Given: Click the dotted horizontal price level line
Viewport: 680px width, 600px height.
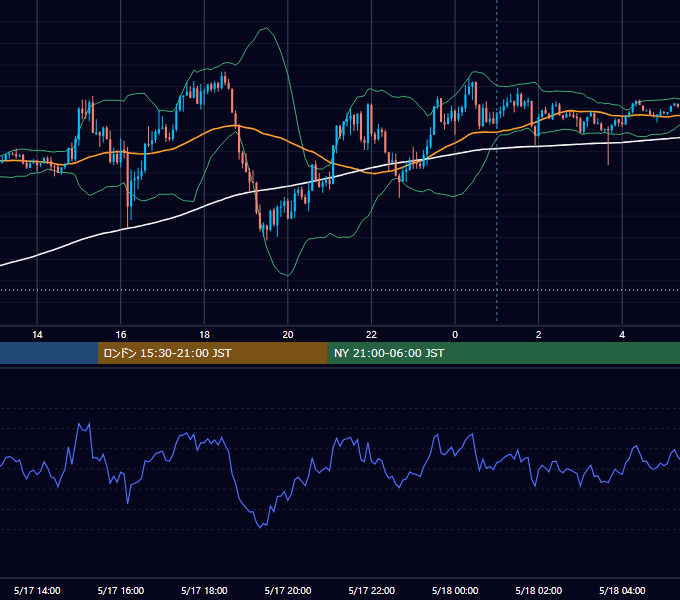Looking at the screenshot, I should (340, 290).
